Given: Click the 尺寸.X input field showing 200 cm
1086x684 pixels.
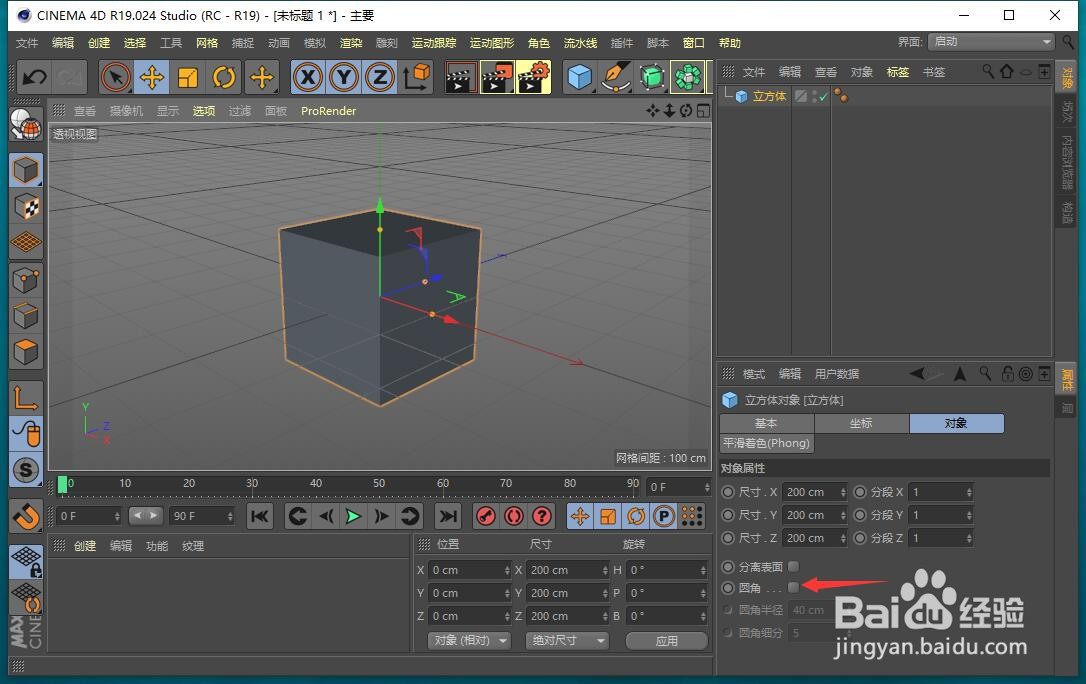Looking at the screenshot, I should coord(811,491).
